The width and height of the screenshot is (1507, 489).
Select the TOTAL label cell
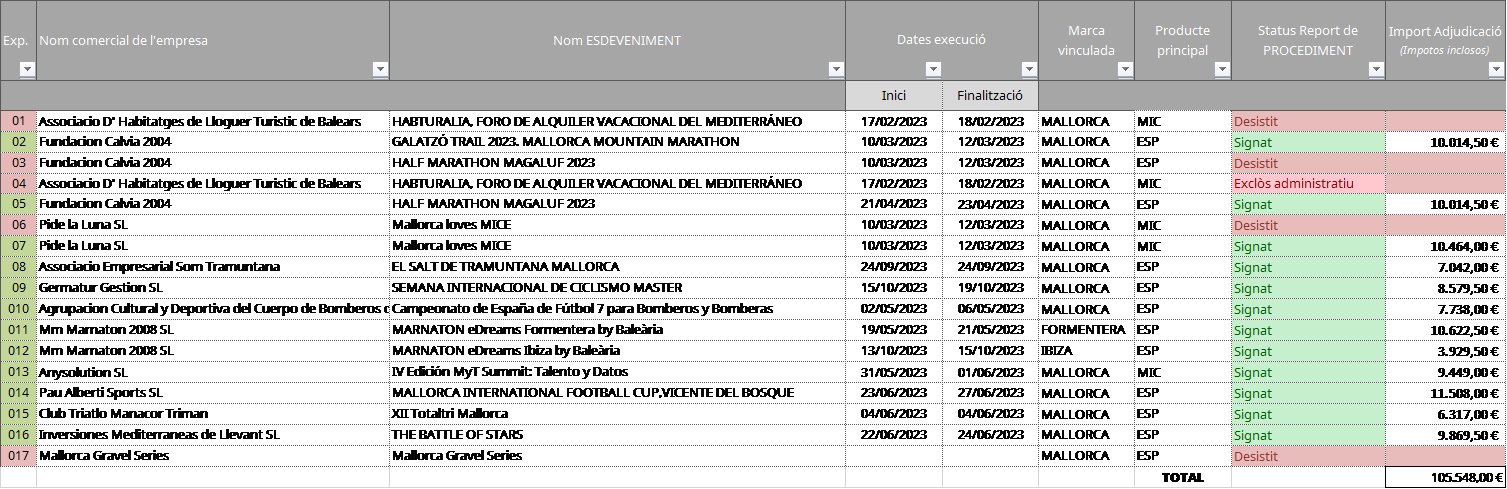[x=1183, y=477]
